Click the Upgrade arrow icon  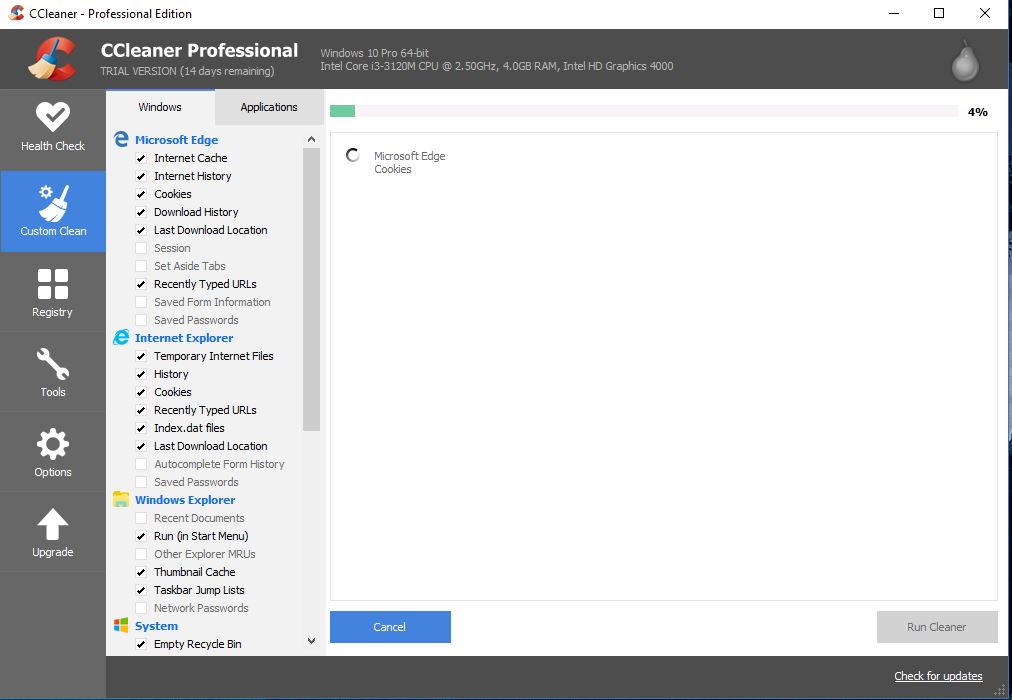click(52, 524)
